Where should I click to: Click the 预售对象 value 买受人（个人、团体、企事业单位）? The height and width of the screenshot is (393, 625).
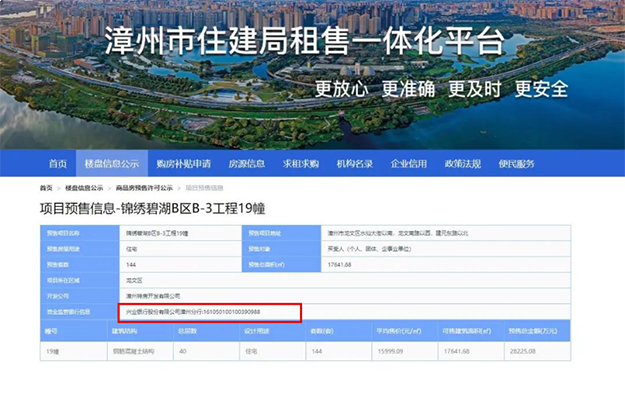click(369, 249)
